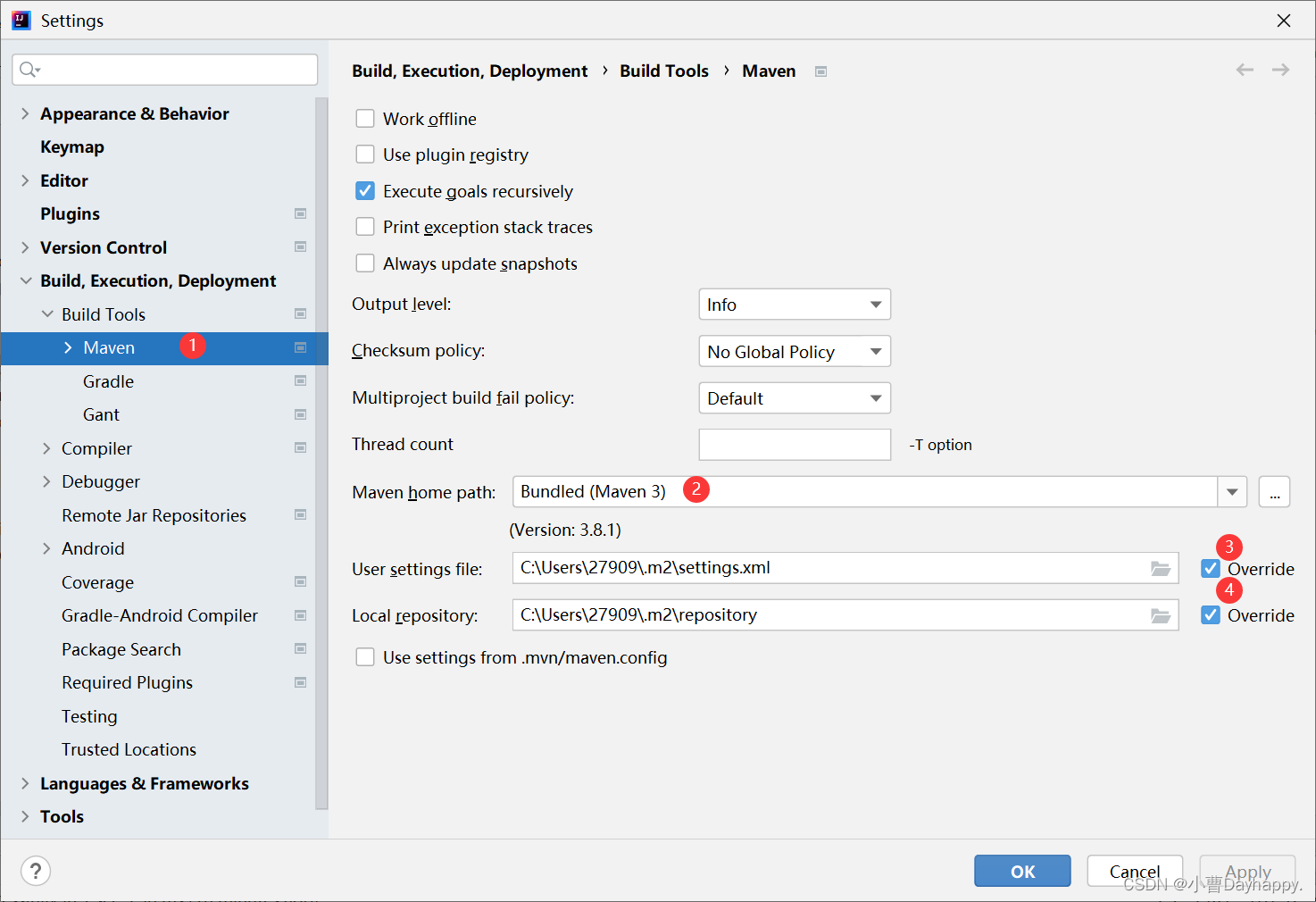Click the project settings icon beside Plugins
The height and width of the screenshot is (902, 1316).
tap(301, 213)
